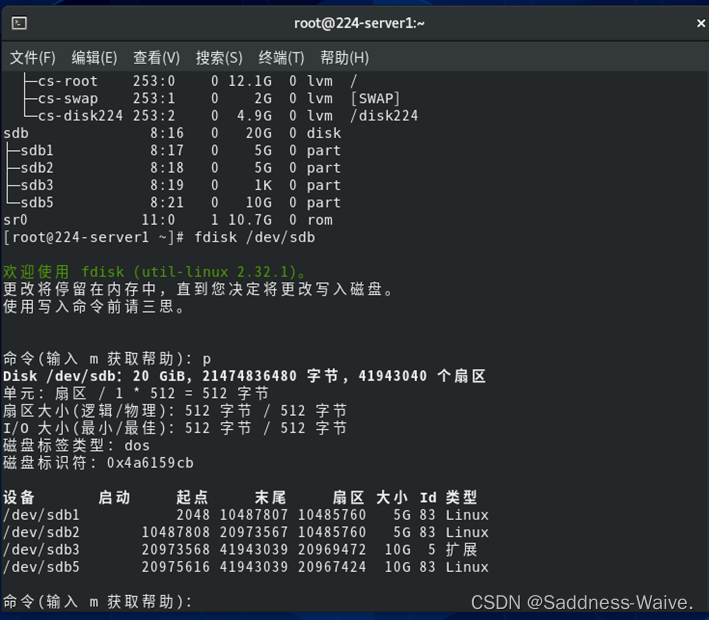Viewport: 709px width, 620px height.
Task: Open the 帮助(H) menu
Action: coord(345,57)
